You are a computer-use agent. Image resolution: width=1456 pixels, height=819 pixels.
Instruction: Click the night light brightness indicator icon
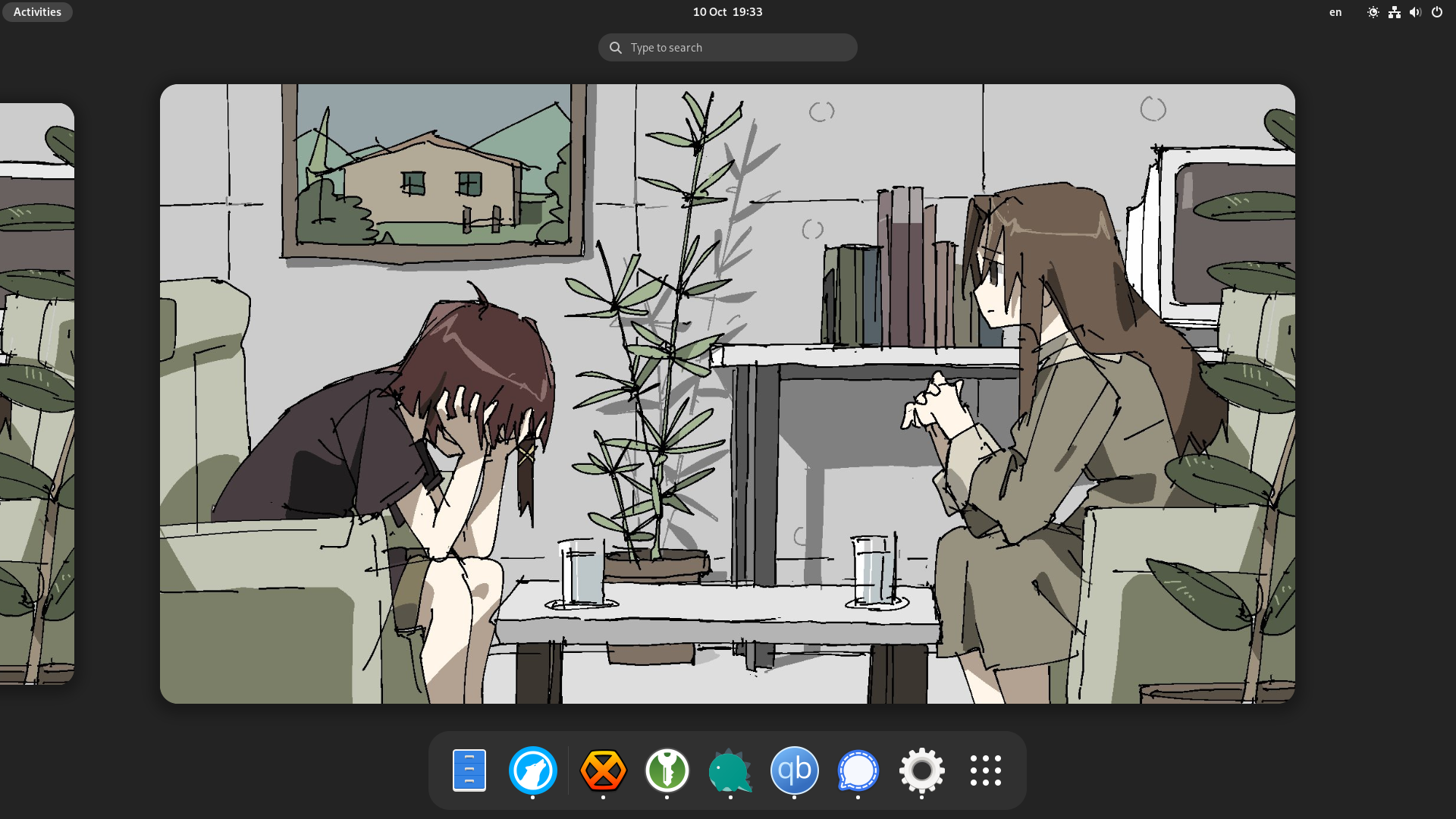(1373, 12)
